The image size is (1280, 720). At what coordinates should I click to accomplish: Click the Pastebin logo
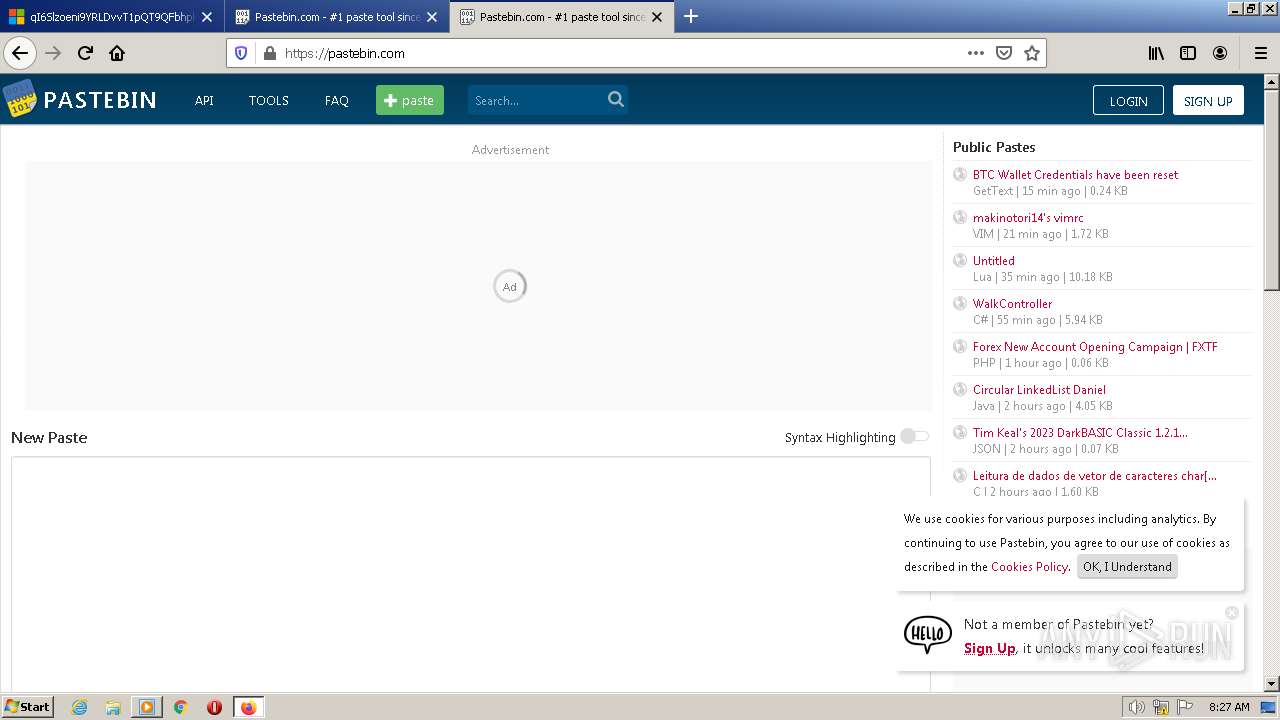pos(80,100)
